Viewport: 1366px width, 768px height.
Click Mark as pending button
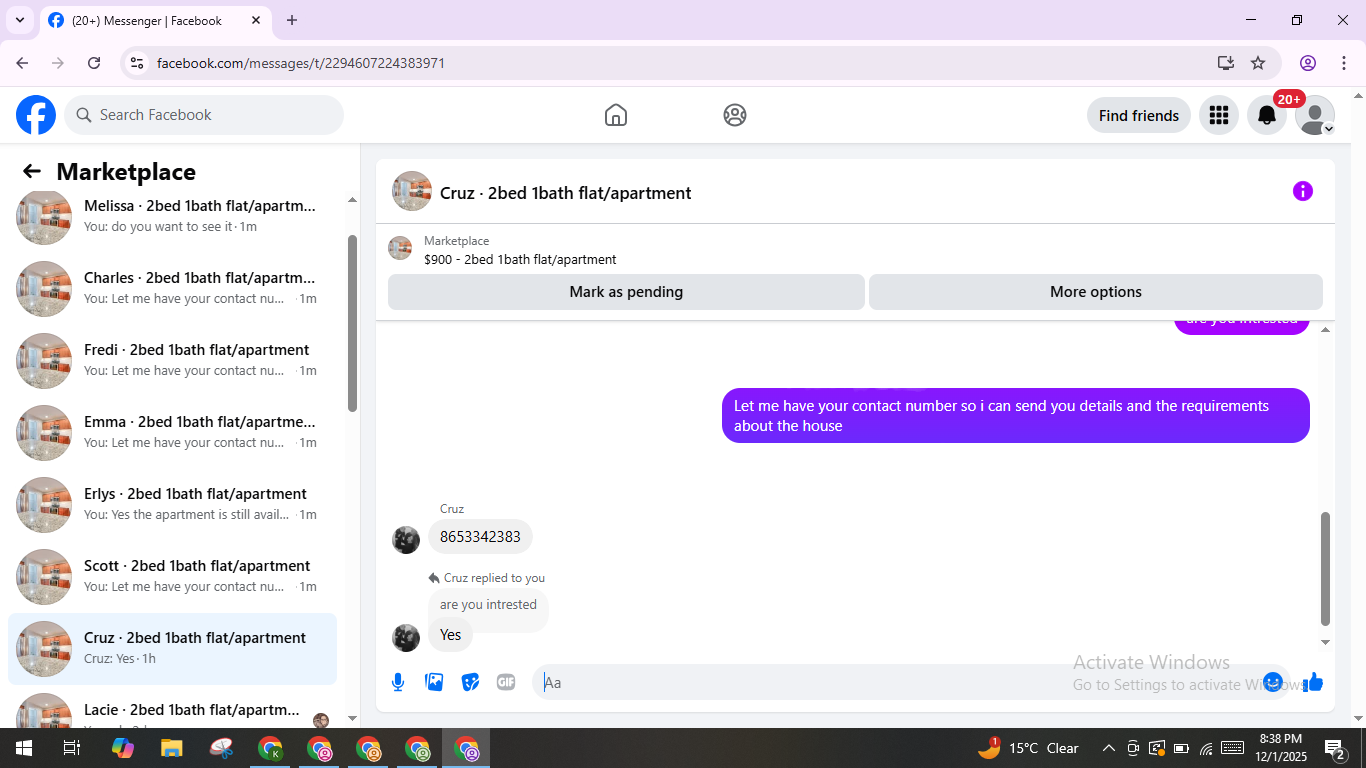pos(626,292)
